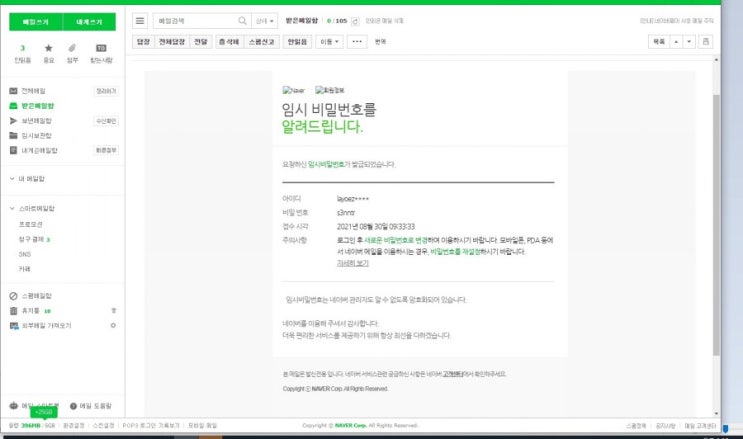Click the 번역 translate link
This screenshot has height=439, width=743.
tap(381, 42)
